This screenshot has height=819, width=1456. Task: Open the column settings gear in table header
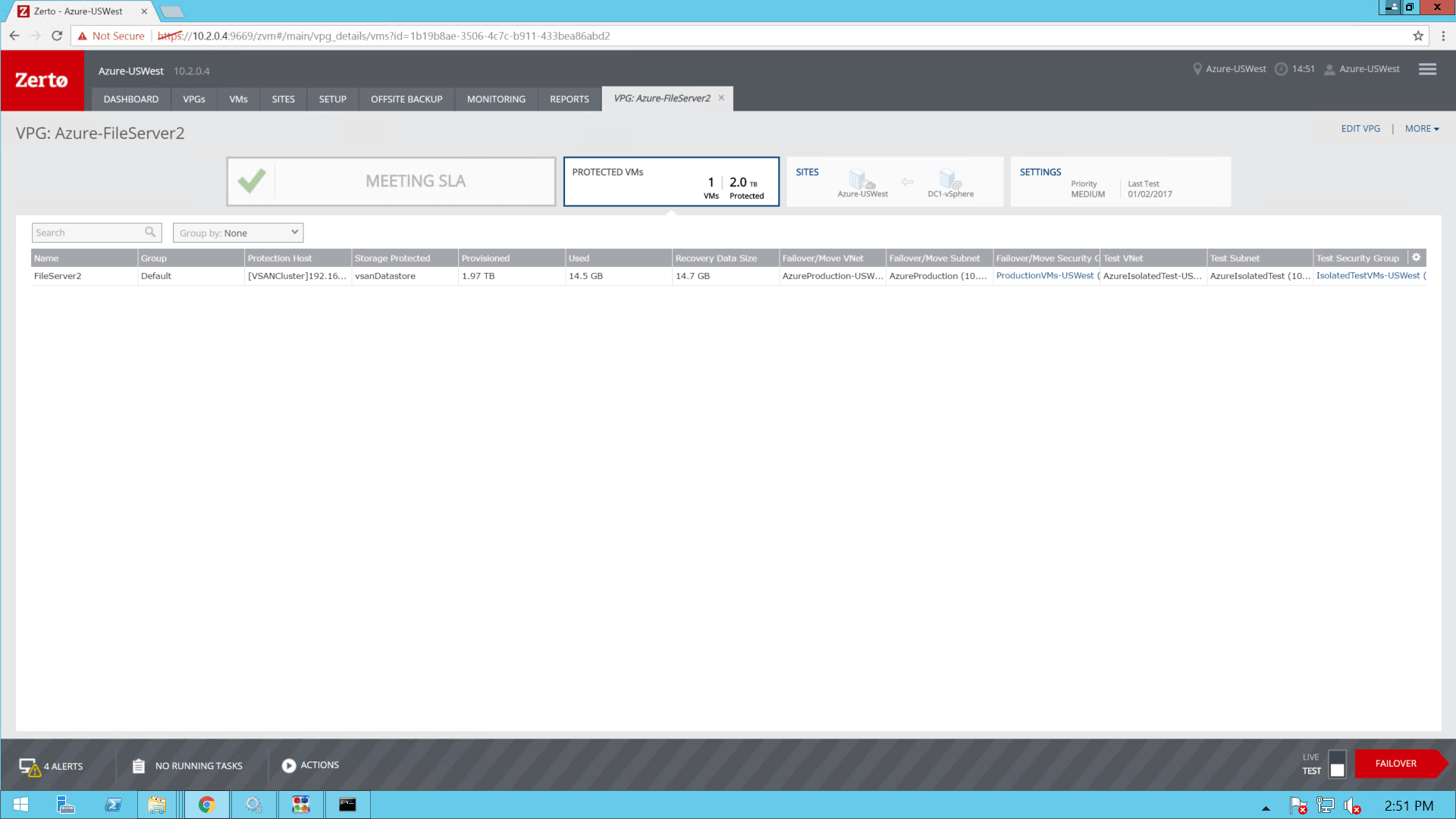[1417, 257]
